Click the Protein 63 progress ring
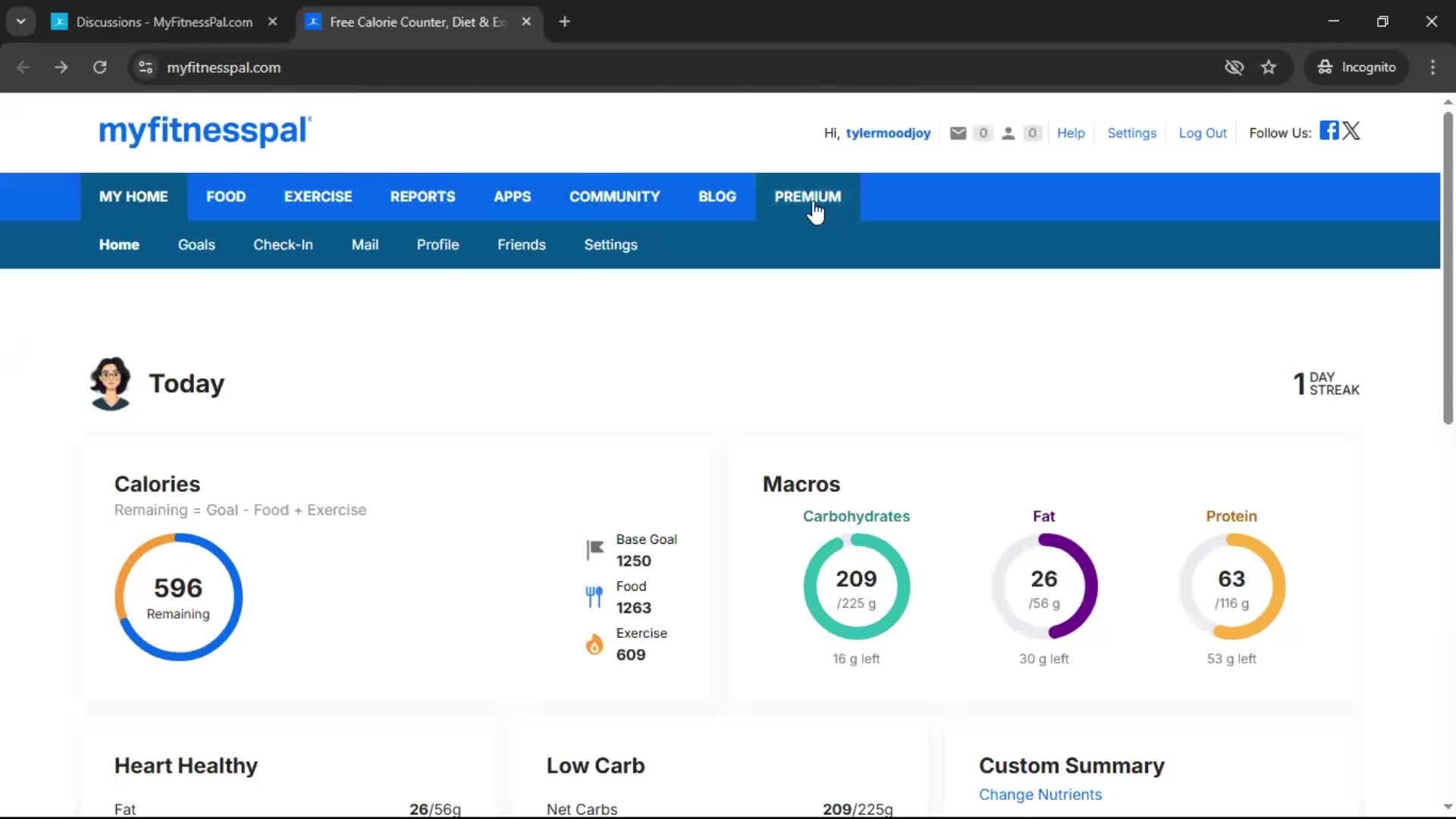 [x=1232, y=587]
